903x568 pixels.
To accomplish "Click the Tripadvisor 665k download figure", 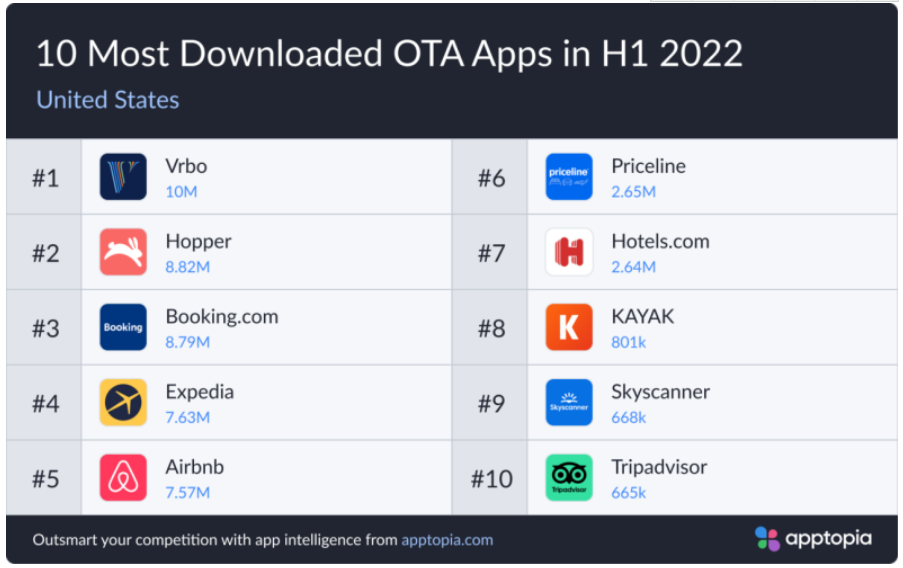I will pyautogui.click(x=629, y=492).
